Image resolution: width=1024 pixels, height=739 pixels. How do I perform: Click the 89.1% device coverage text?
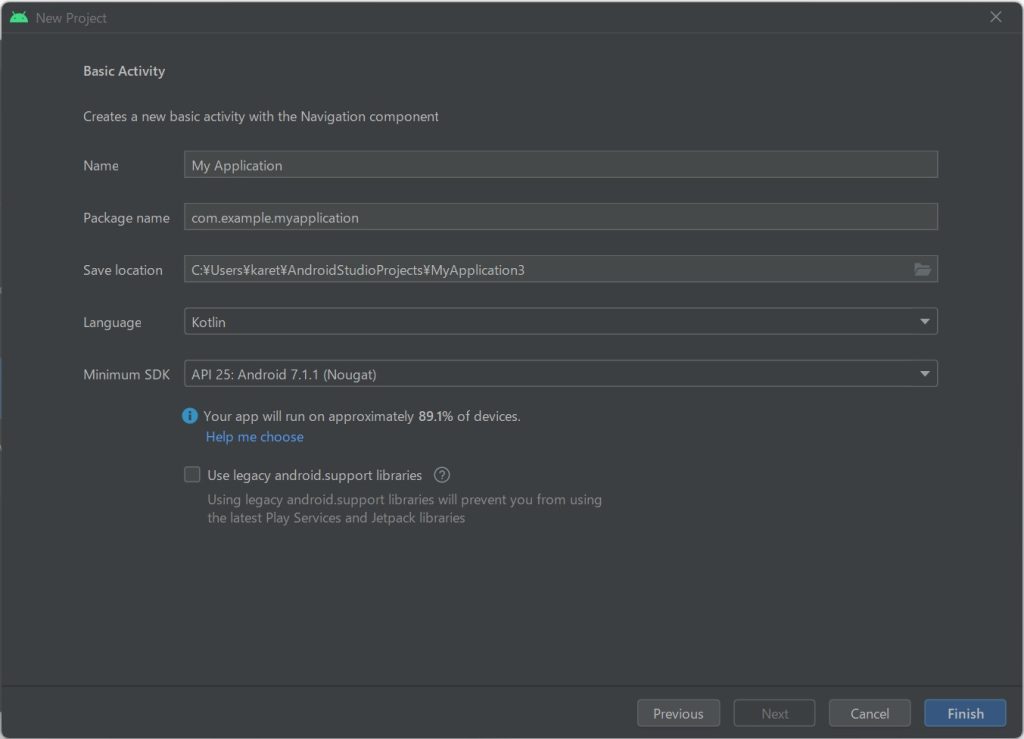tap(436, 416)
